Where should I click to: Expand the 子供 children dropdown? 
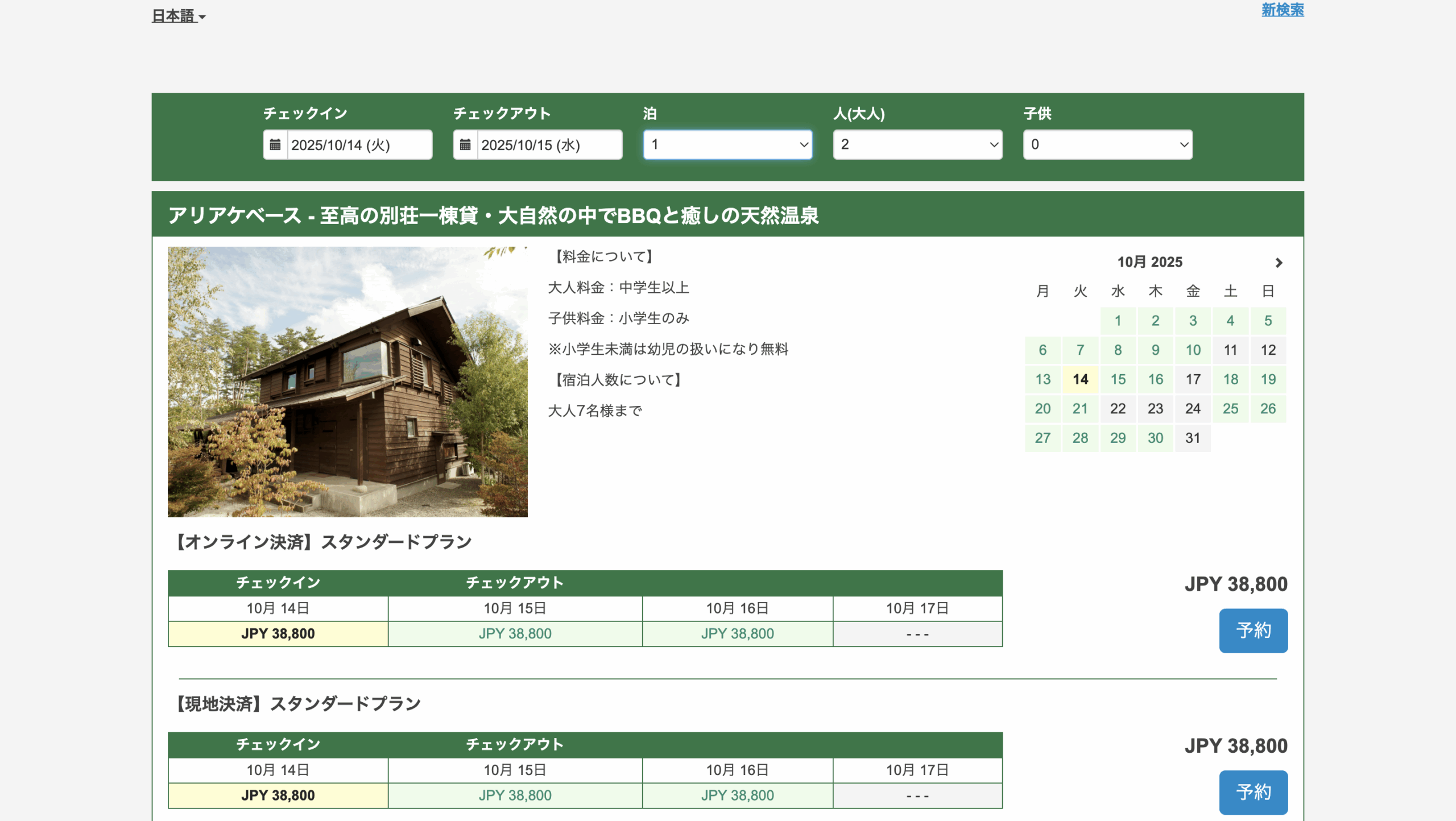(1107, 144)
